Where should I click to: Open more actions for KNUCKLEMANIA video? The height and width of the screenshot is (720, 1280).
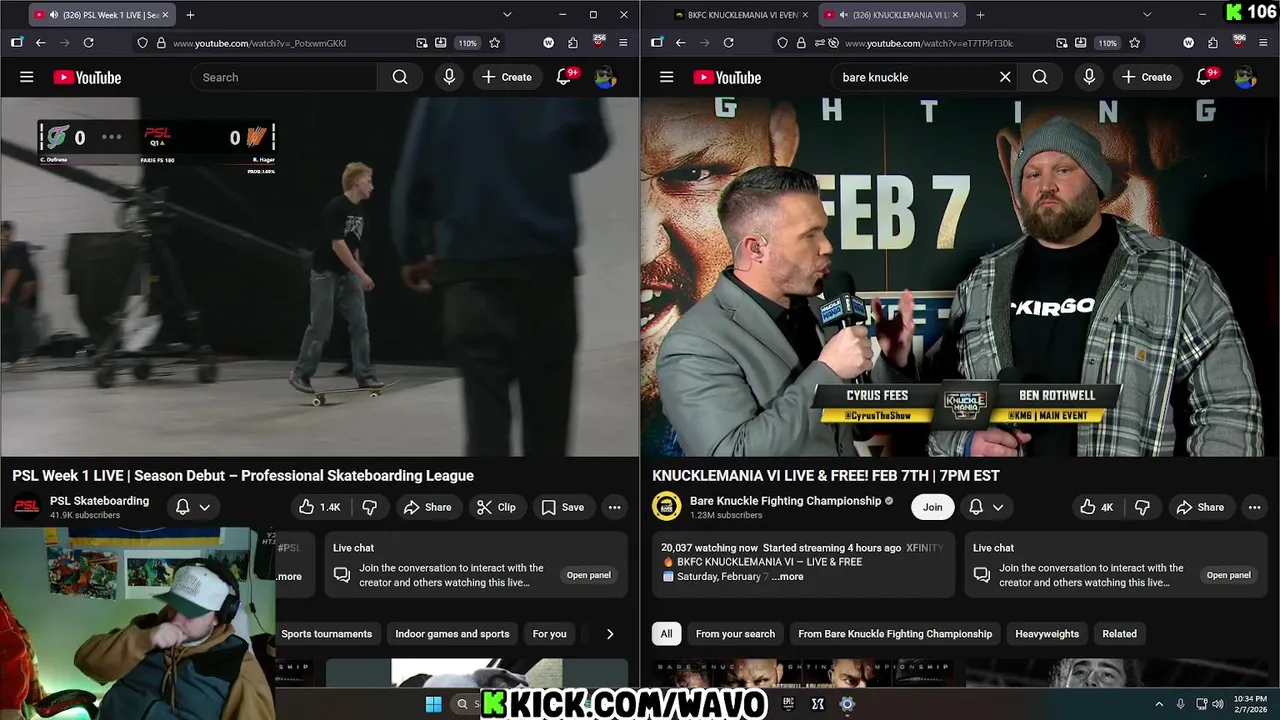1254,507
